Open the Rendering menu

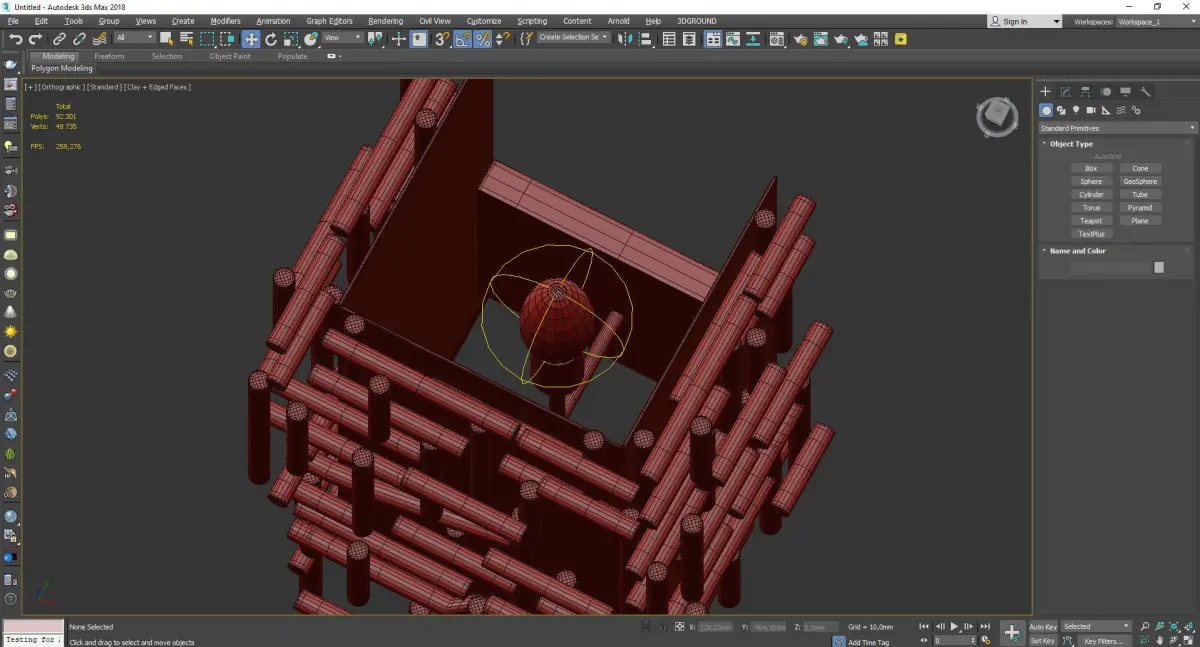pyautogui.click(x=385, y=21)
